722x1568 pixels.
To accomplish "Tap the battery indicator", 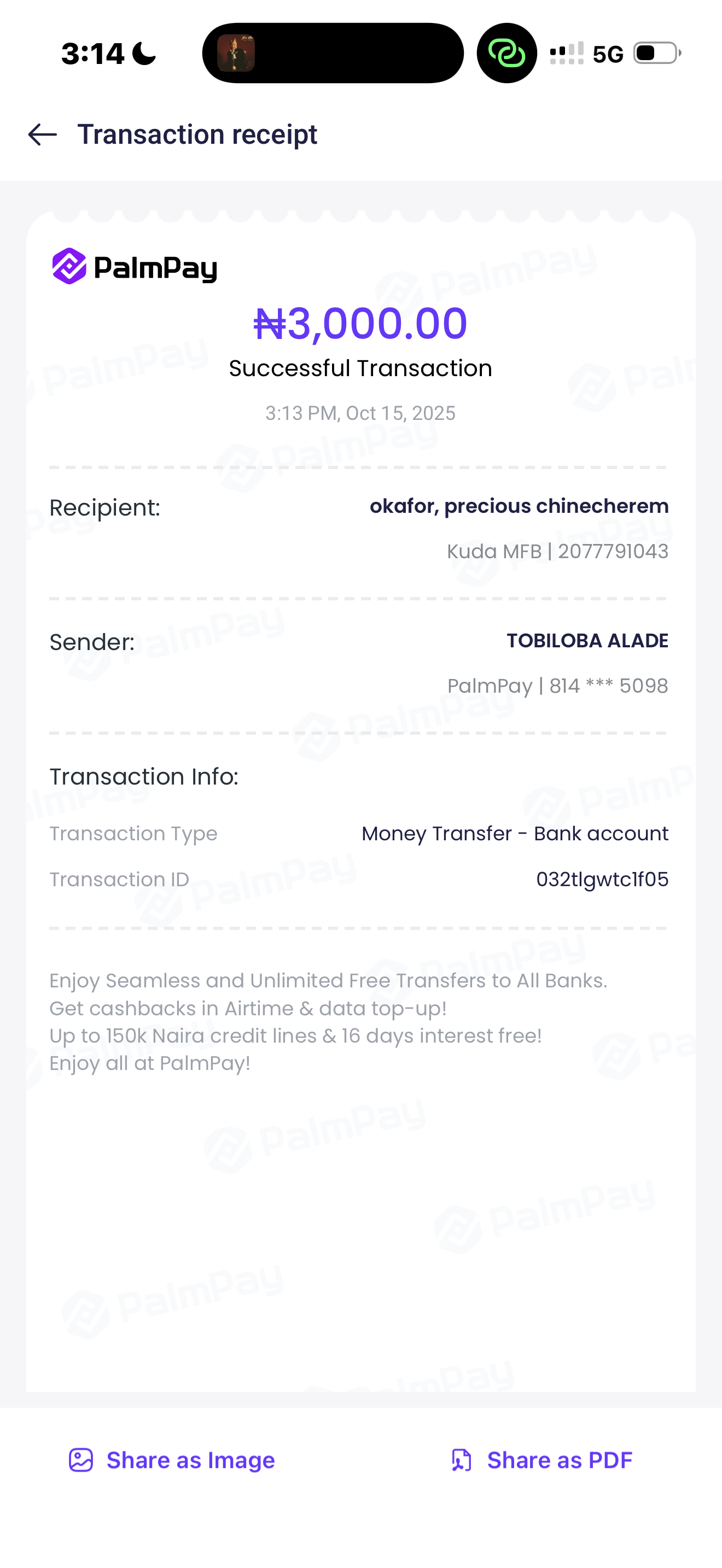I will [x=657, y=53].
